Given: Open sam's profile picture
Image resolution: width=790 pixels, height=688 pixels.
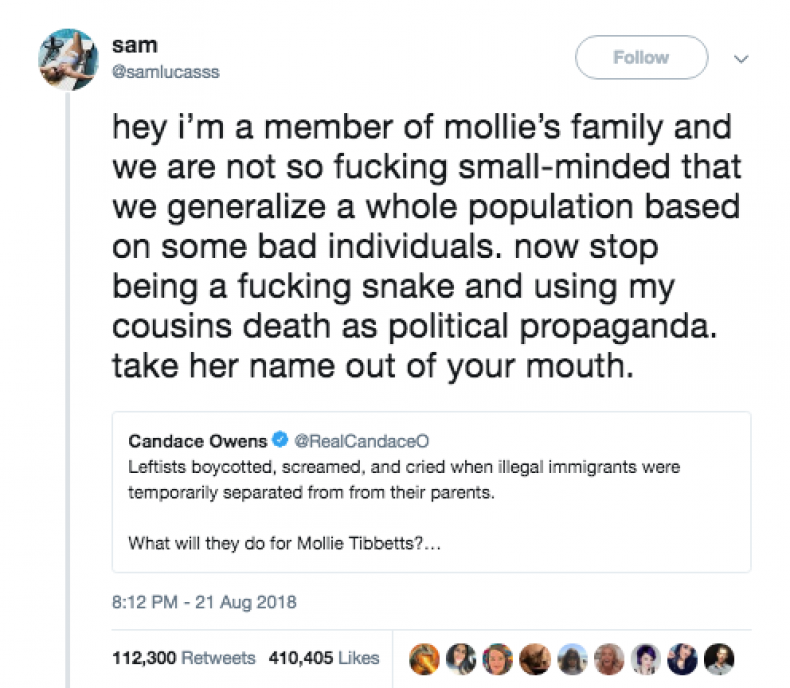Looking at the screenshot, I should (x=69, y=59).
